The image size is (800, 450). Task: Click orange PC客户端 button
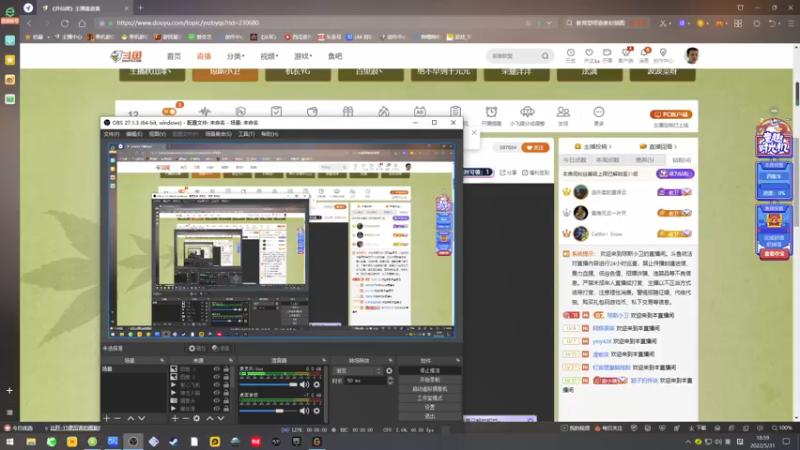pos(670,114)
